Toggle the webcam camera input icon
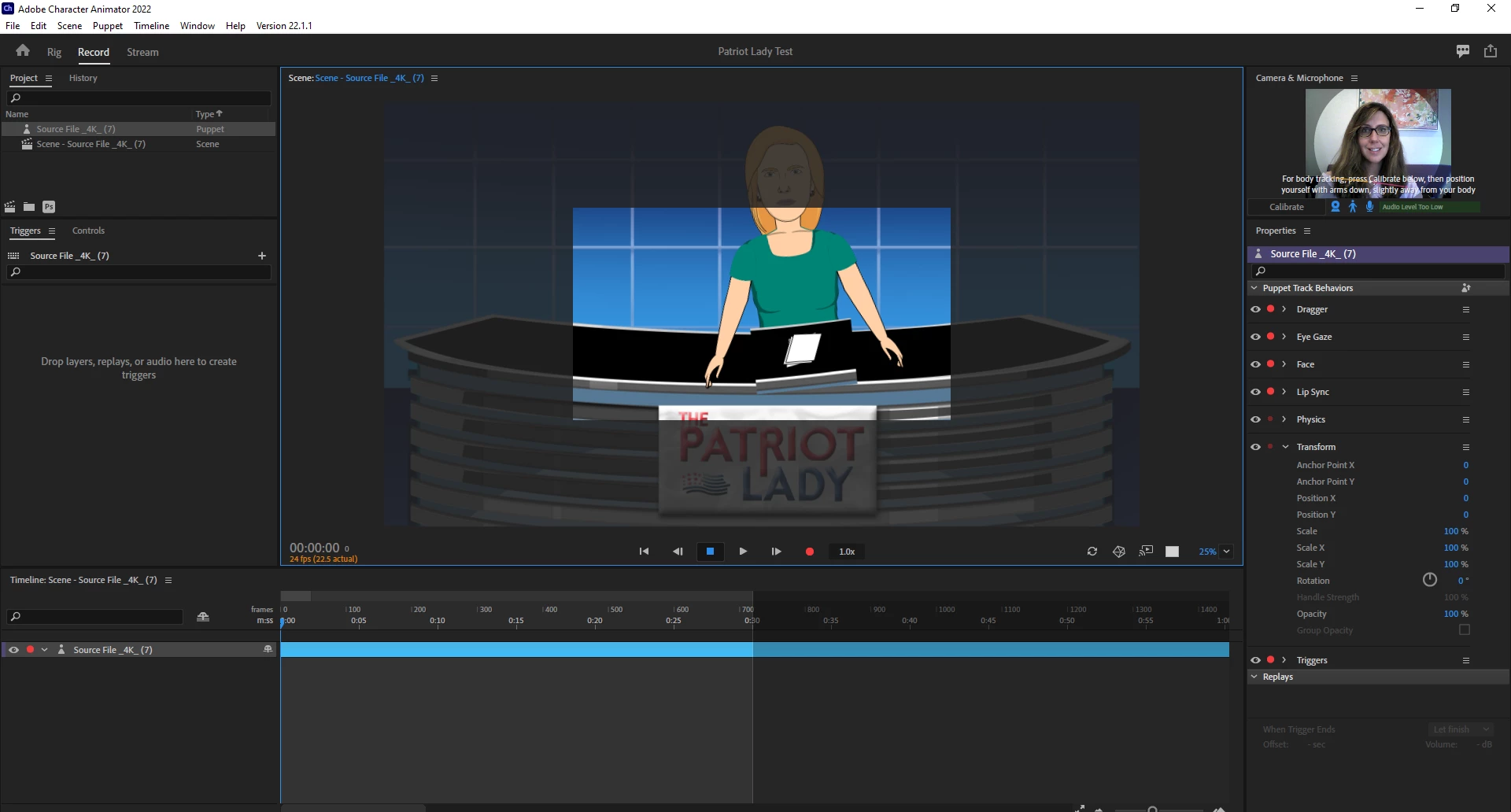This screenshot has width=1511, height=812. pyautogui.click(x=1336, y=207)
